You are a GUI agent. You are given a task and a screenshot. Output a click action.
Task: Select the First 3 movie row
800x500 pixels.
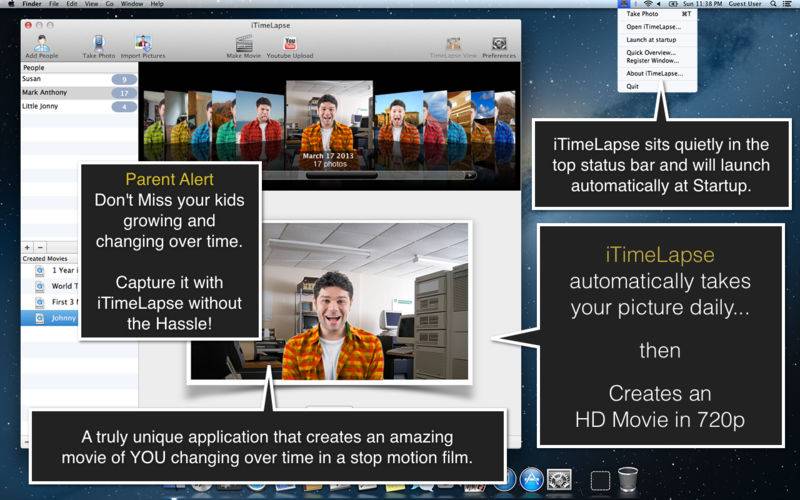49,302
